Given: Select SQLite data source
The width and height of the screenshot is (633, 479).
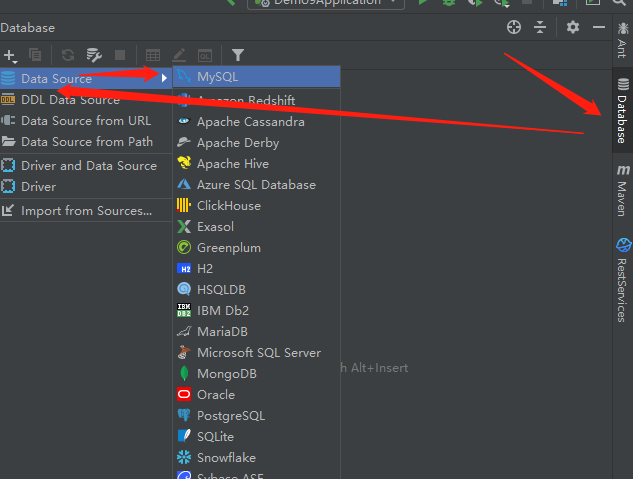Looking at the screenshot, I should (257, 436).
